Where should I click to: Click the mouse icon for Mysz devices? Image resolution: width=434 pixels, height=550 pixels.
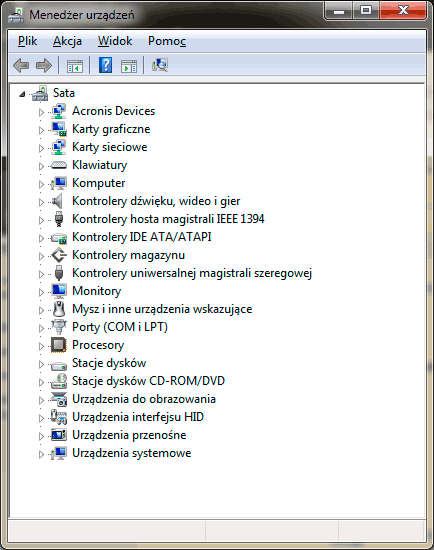pos(59,309)
